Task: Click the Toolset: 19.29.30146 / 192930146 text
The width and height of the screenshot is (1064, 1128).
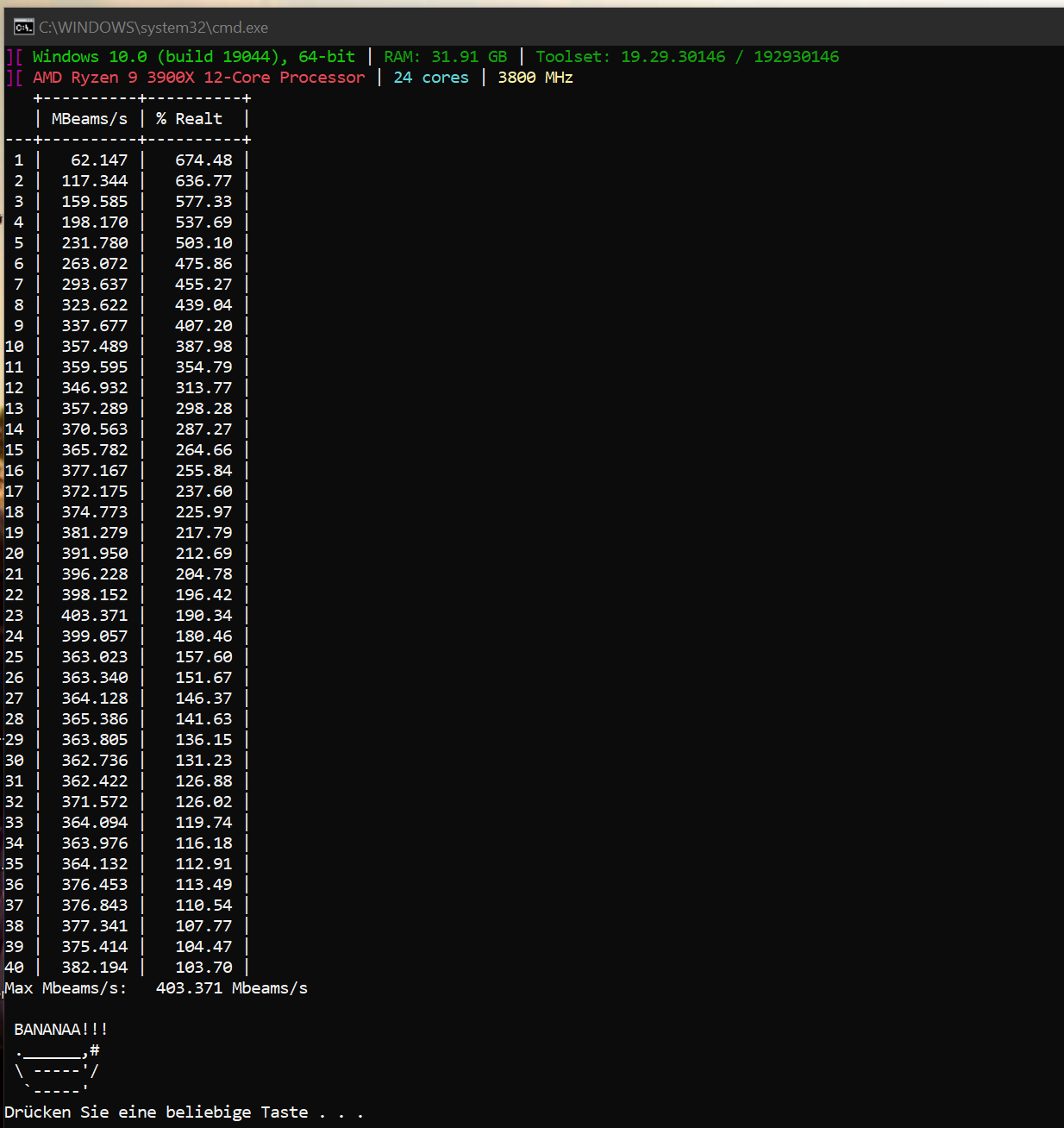Action: pos(687,57)
